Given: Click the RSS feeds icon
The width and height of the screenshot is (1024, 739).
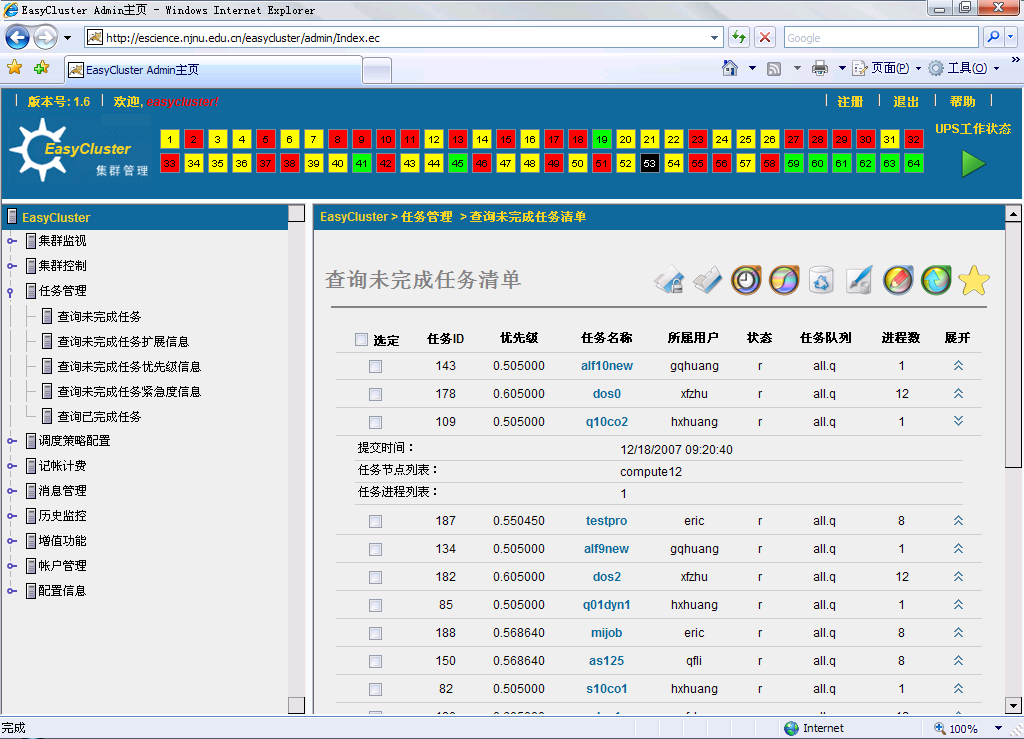Looking at the screenshot, I should click(x=774, y=69).
